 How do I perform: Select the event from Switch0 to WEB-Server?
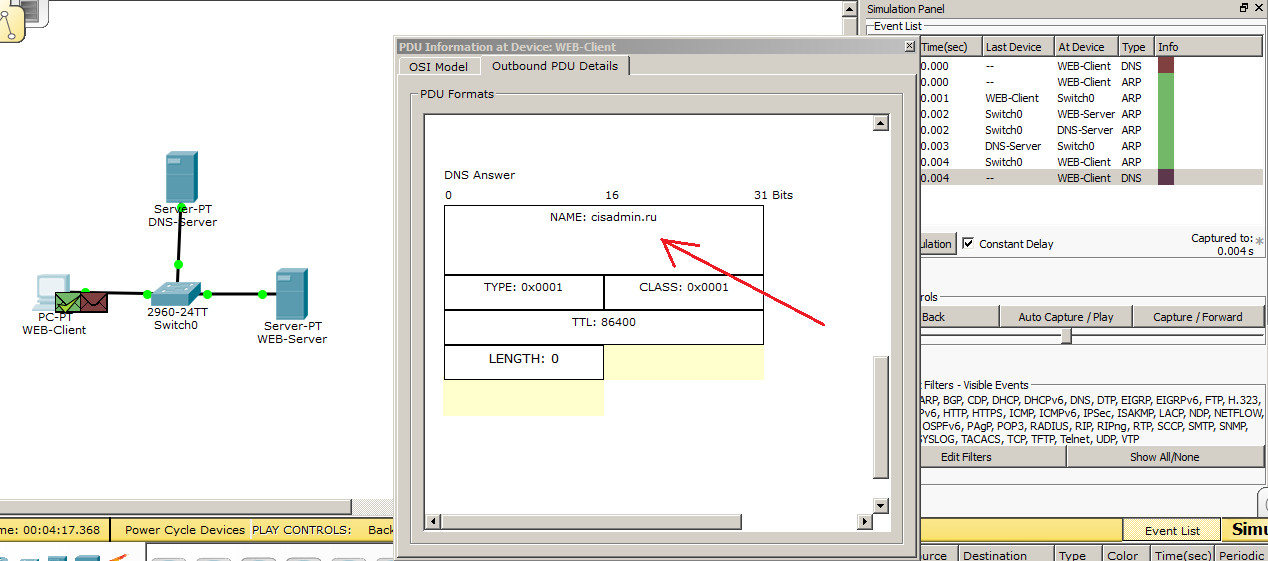[1090, 114]
